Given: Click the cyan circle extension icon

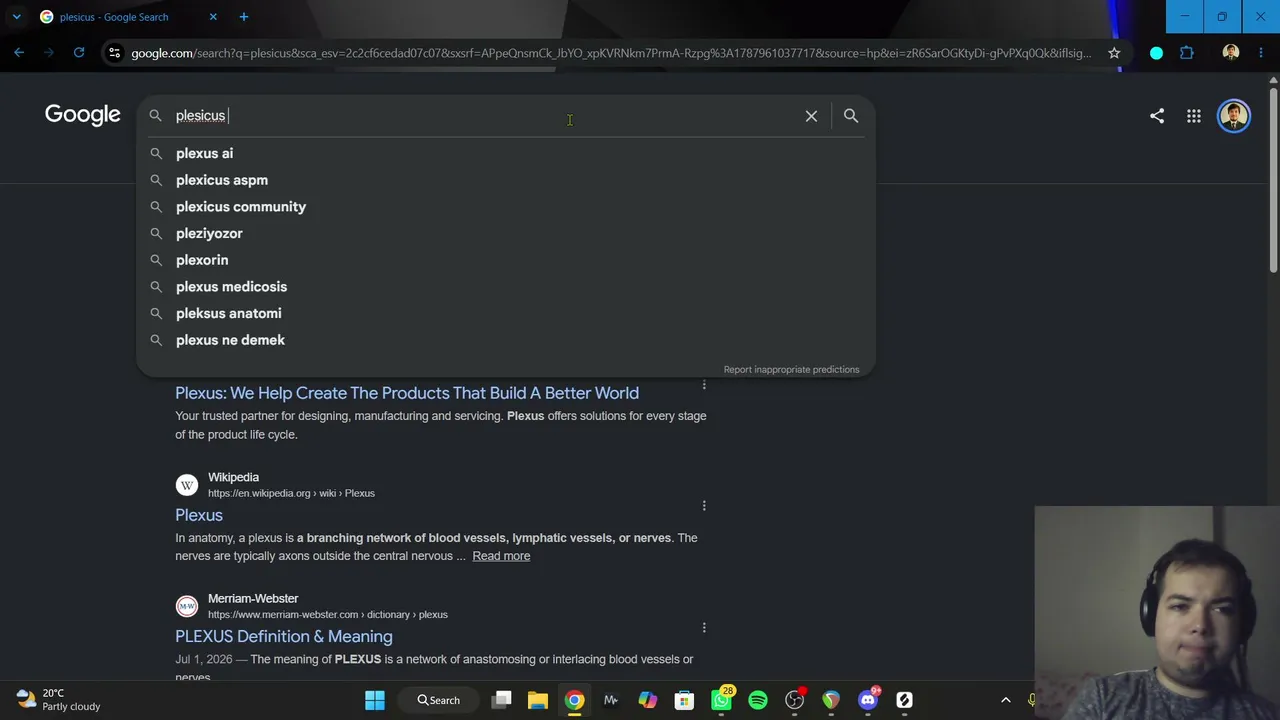Looking at the screenshot, I should (x=1157, y=53).
